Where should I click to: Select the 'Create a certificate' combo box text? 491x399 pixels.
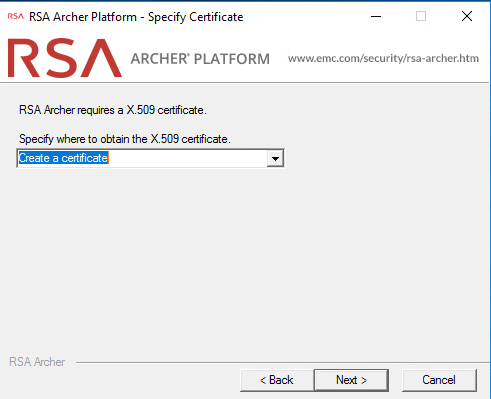tap(64, 158)
